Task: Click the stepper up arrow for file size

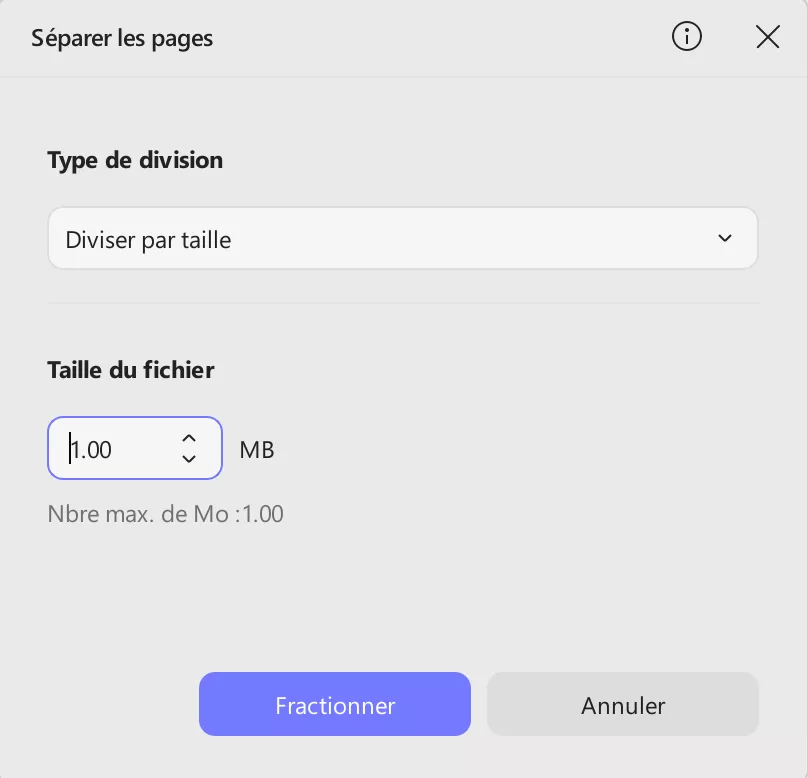Action: pos(188,436)
